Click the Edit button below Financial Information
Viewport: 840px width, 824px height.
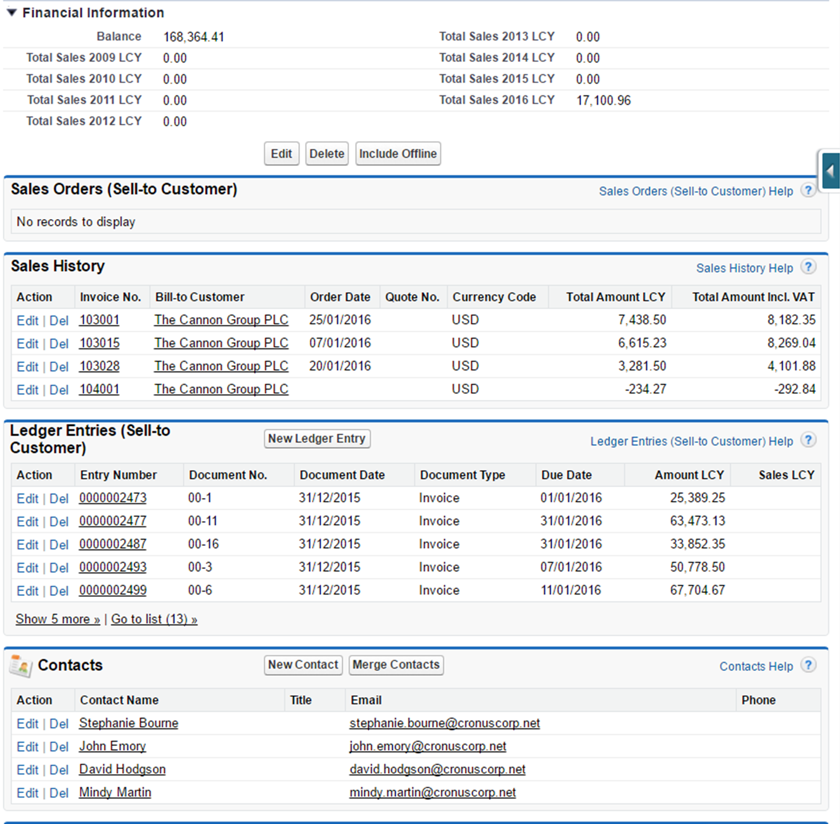281,153
